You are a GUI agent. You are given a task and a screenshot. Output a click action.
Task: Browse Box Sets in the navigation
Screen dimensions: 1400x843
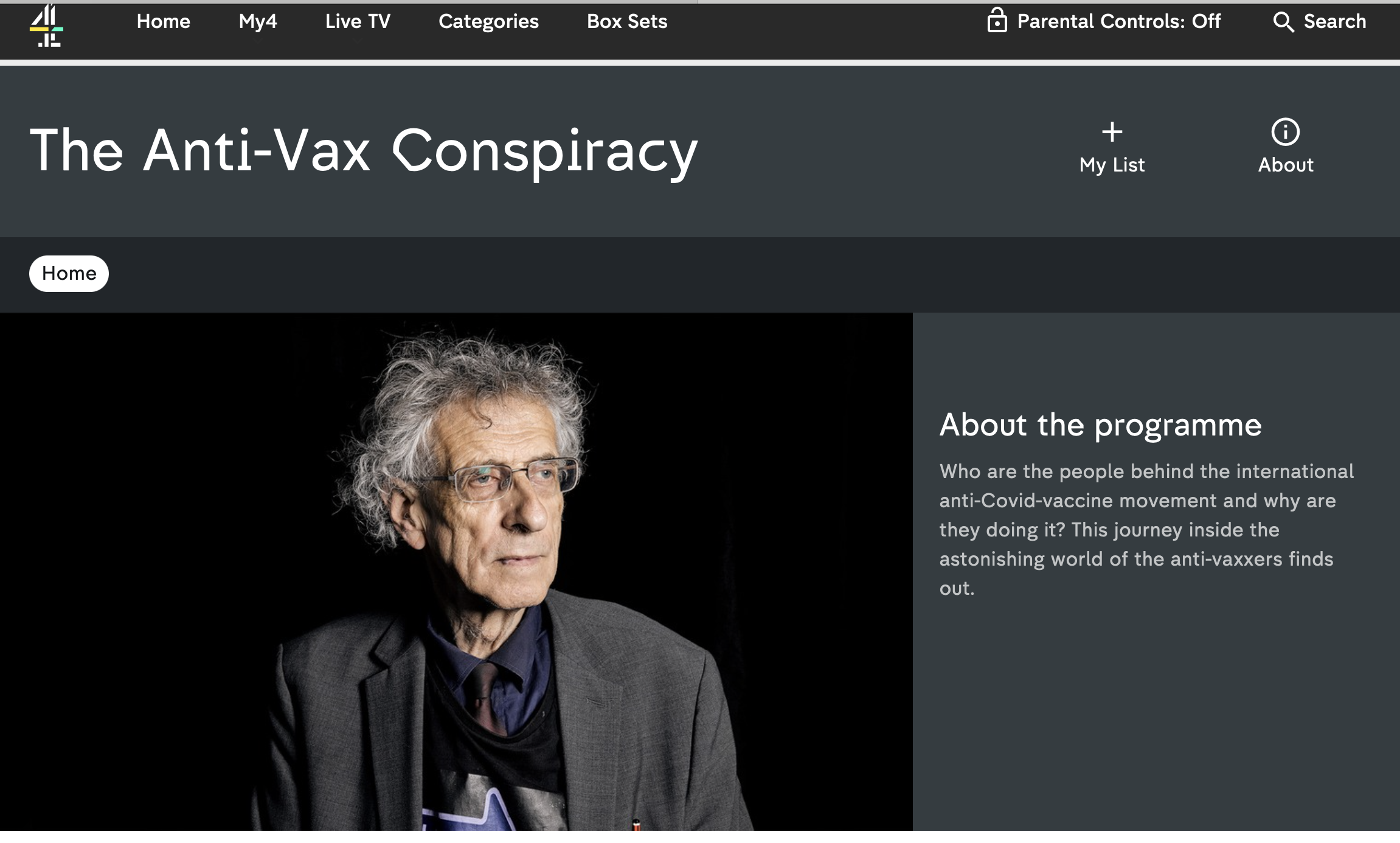tap(627, 21)
